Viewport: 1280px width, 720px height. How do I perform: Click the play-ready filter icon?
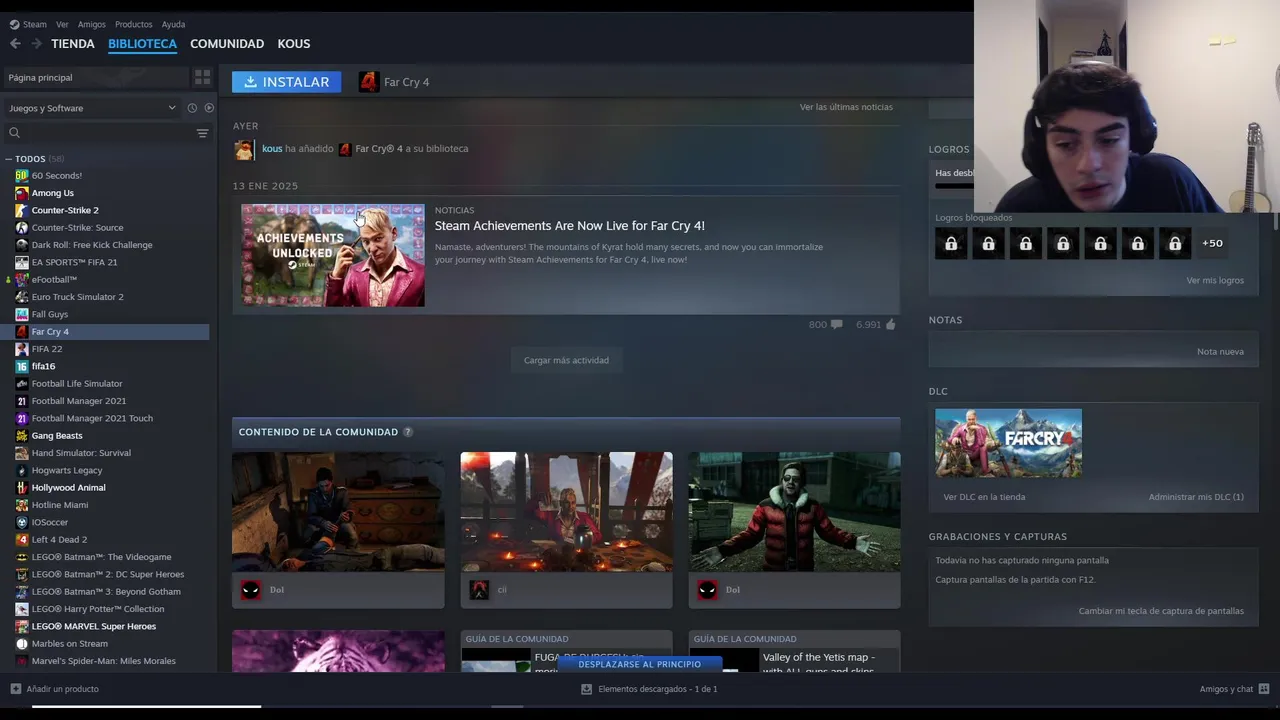pos(209,108)
